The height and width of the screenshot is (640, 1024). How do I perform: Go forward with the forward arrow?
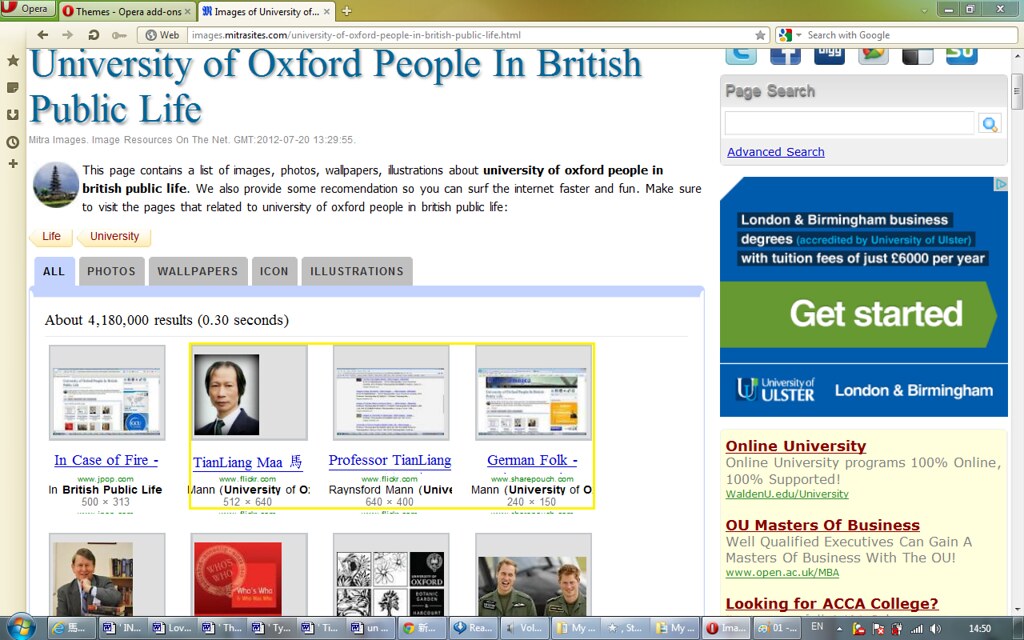67,35
